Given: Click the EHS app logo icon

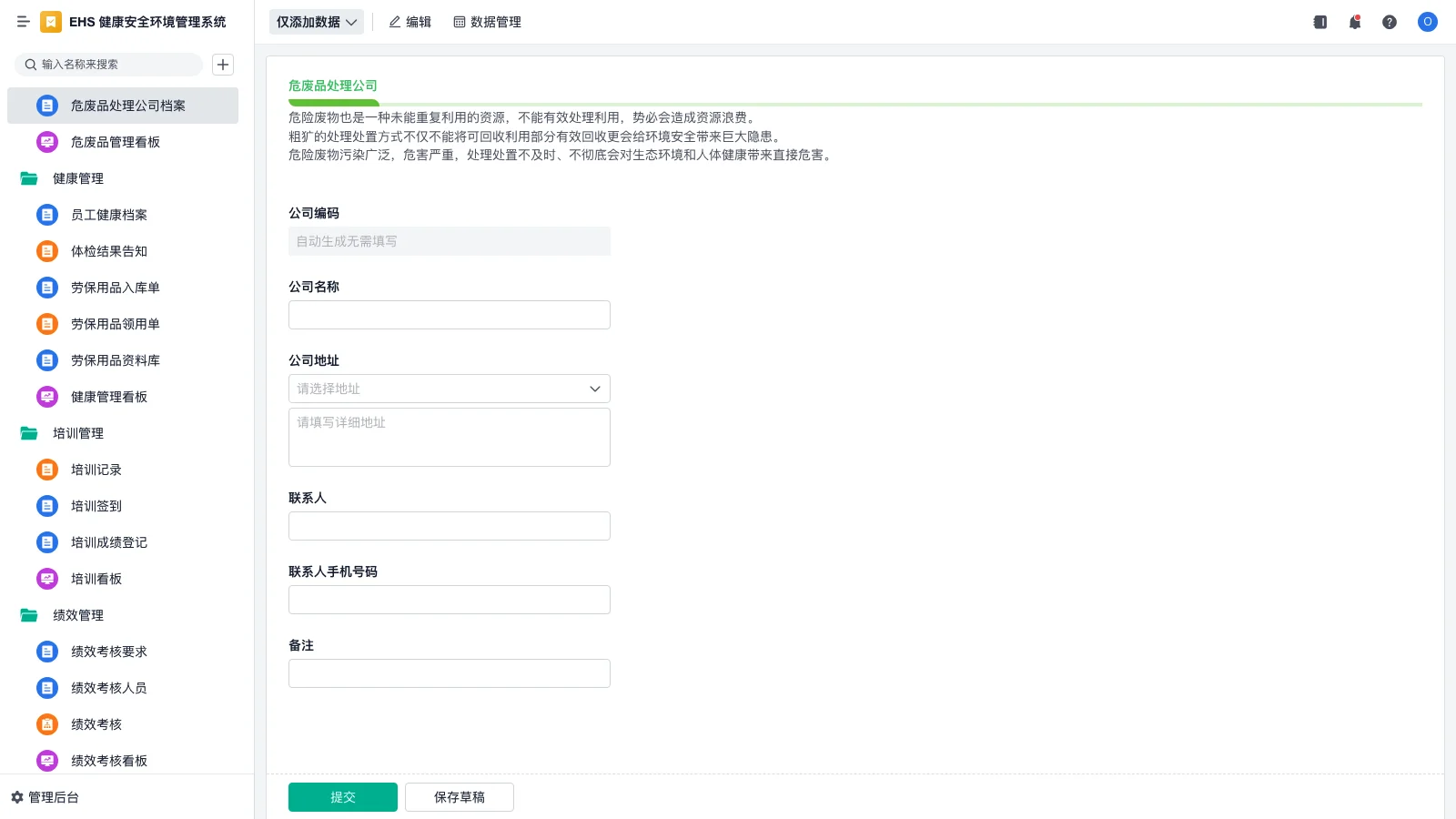Looking at the screenshot, I should point(51,22).
